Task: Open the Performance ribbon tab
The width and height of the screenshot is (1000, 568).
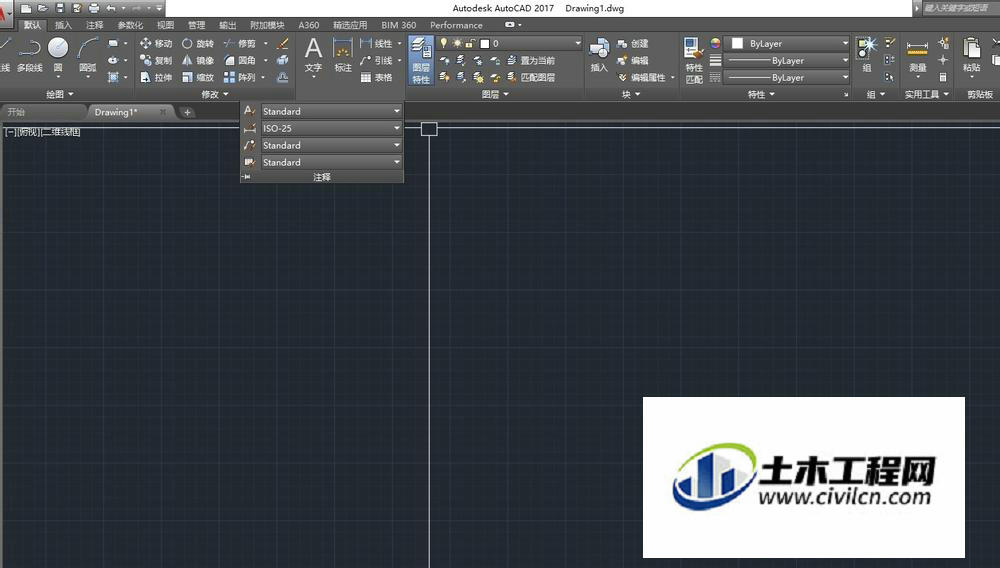Action: click(456, 25)
